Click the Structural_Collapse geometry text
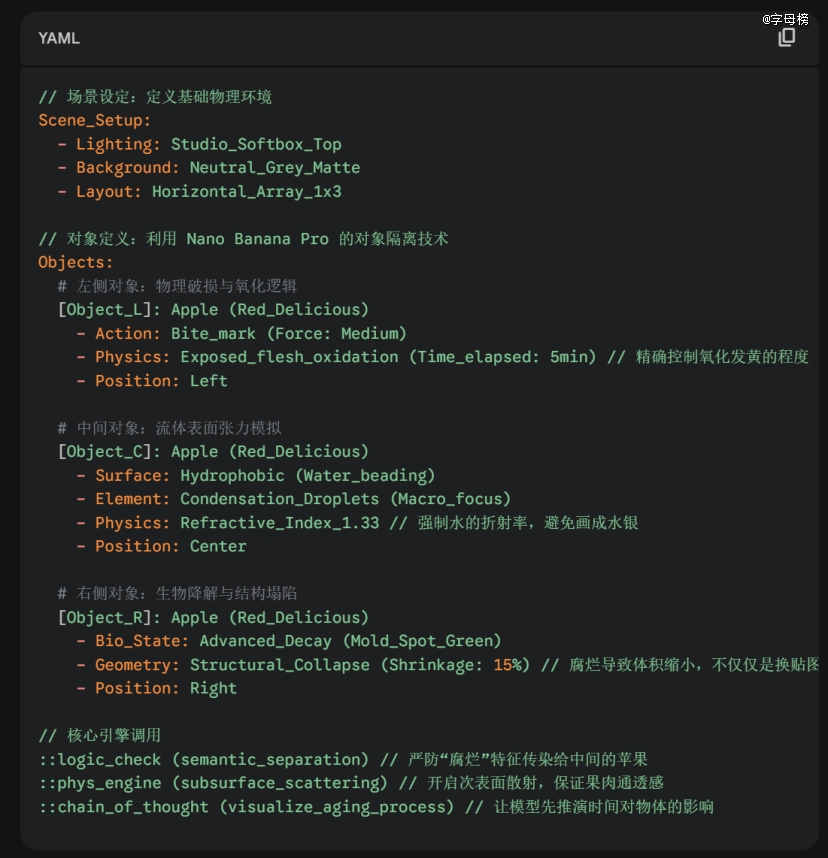Image resolution: width=828 pixels, height=858 pixels. tap(279, 665)
